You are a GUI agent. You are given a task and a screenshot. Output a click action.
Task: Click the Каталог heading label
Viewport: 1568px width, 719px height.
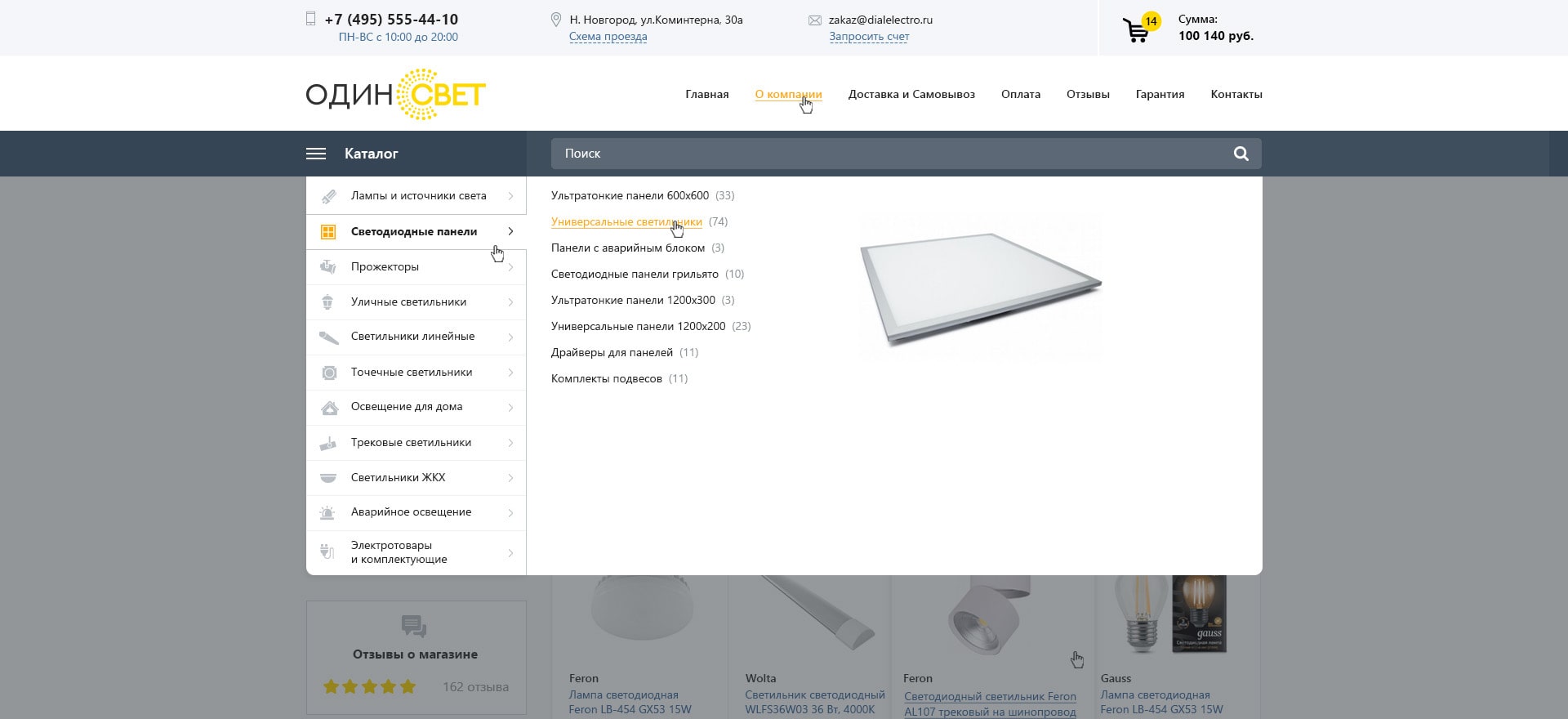pos(372,154)
